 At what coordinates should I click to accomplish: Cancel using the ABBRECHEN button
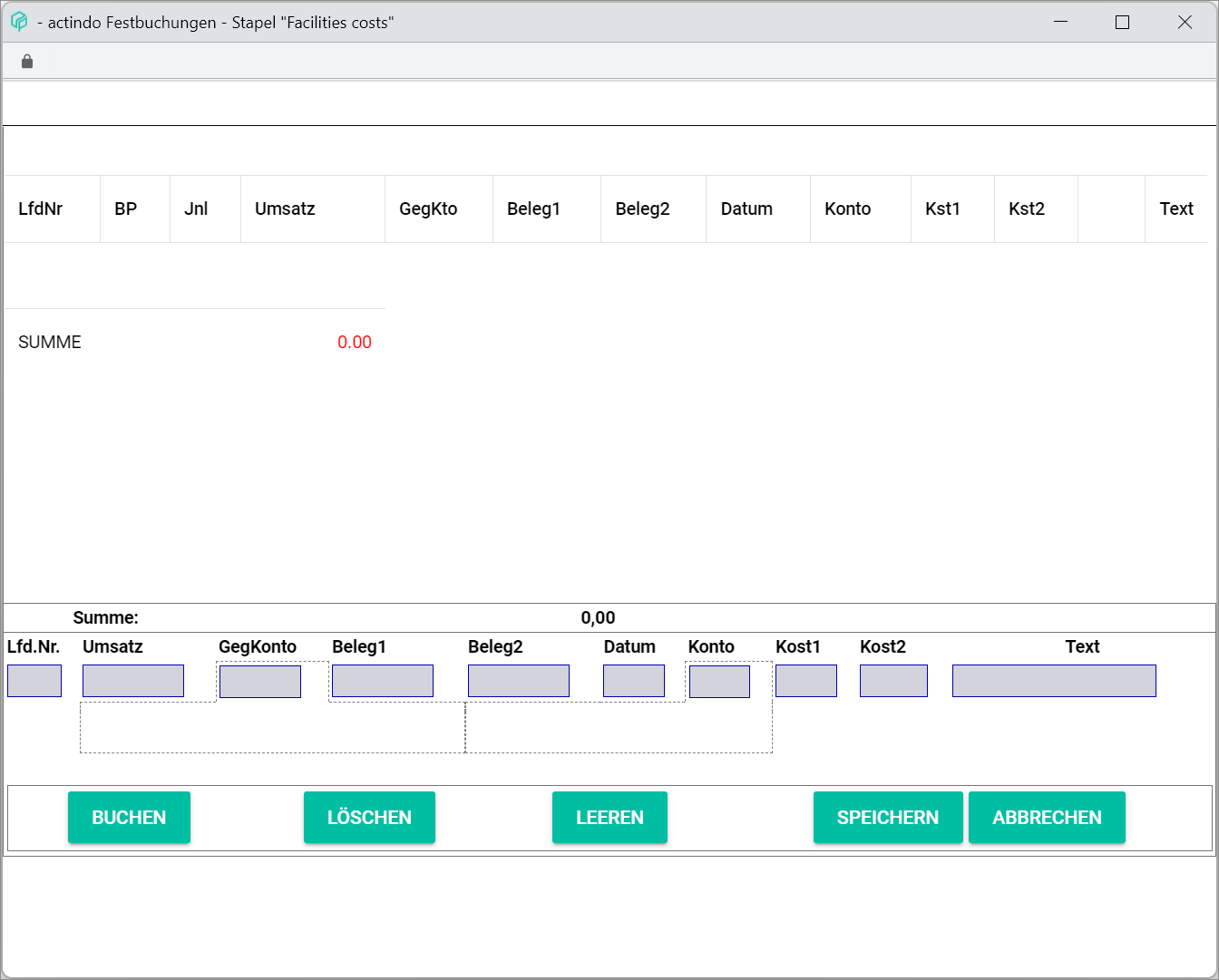pyautogui.click(x=1047, y=817)
